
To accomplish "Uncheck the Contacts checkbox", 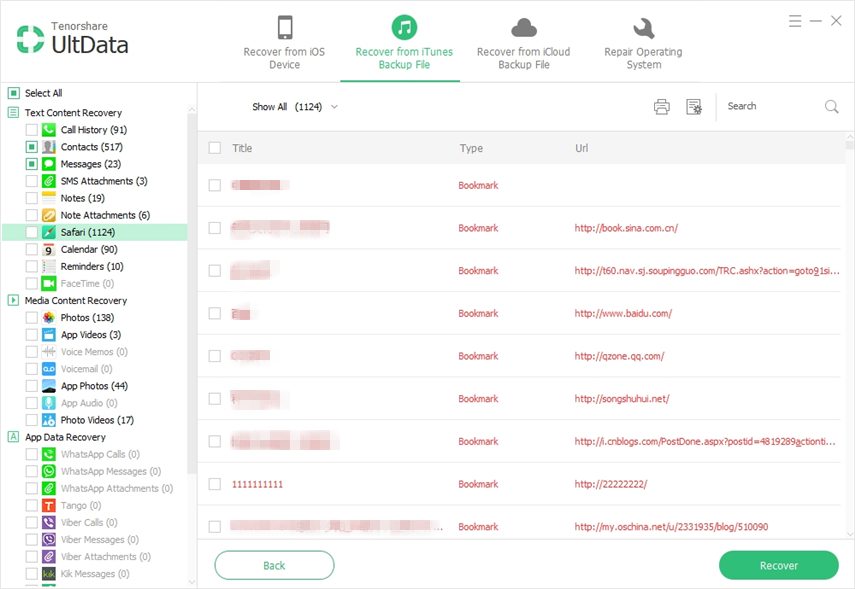I will (32, 147).
